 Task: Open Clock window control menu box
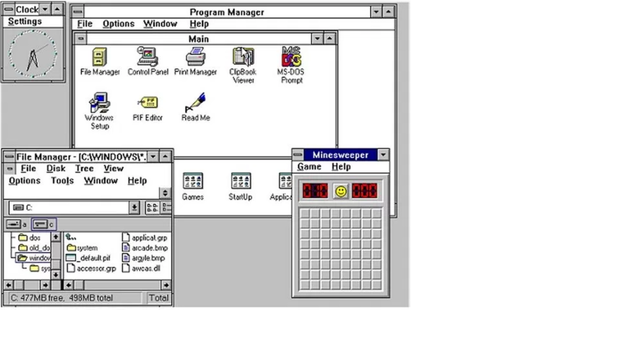[x=8, y=9]
